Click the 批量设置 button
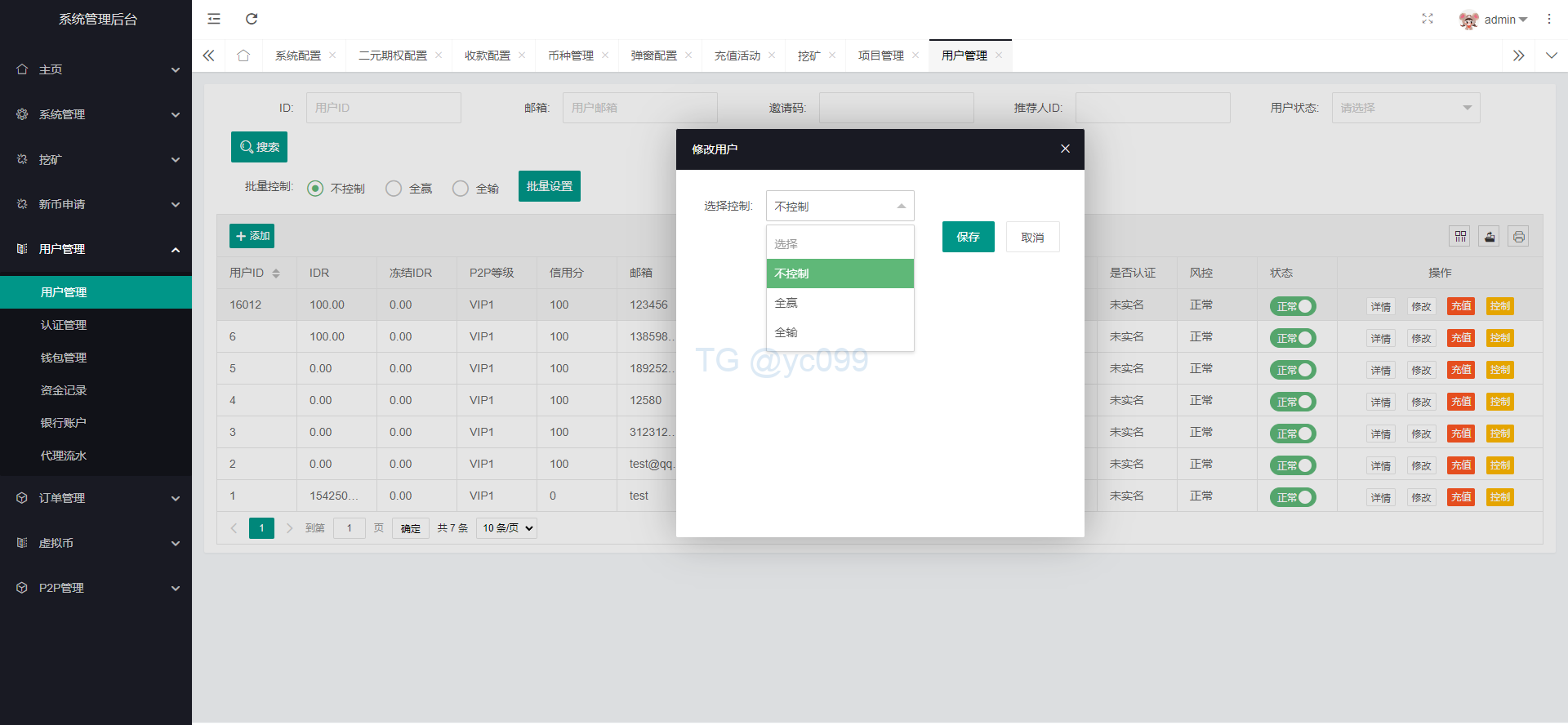The width and height of the screenshot is (1568, 725). tap(549, 186)
